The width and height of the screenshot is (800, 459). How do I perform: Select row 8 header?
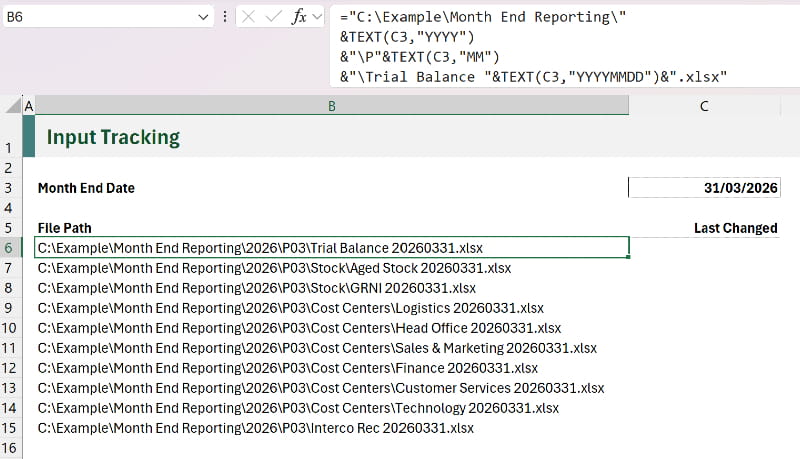(x=10, y=288)
